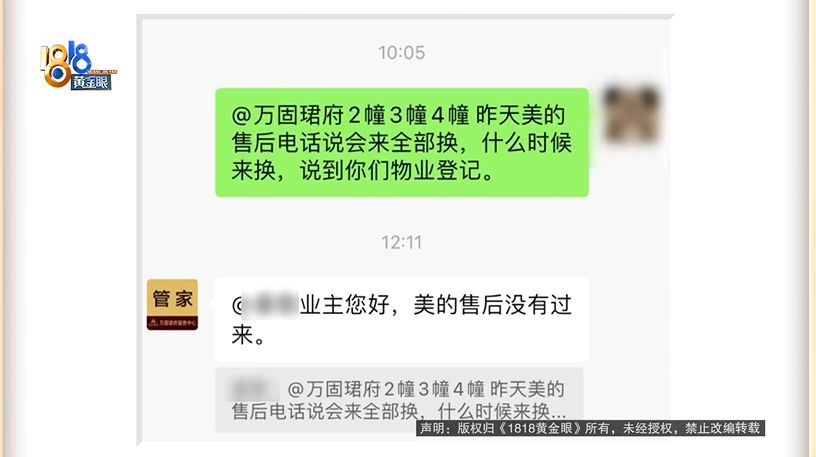Screen dimensions: 816x457
Task: Click the trailing 来。 in the white reply bubble
Action: pyautogui.click(x=248, y=335)
